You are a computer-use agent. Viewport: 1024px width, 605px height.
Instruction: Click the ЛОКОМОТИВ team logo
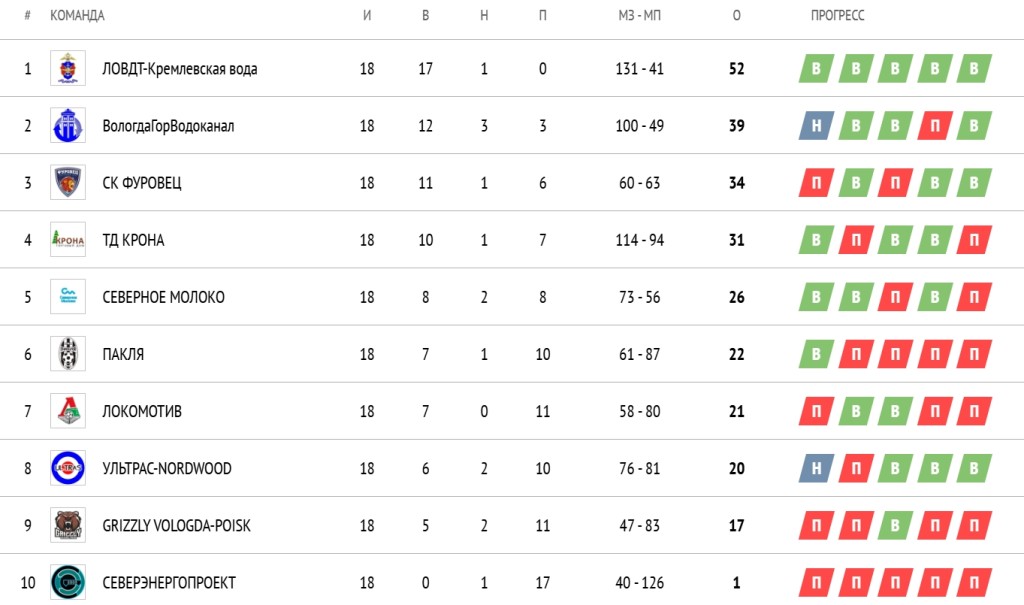(68, 411)
